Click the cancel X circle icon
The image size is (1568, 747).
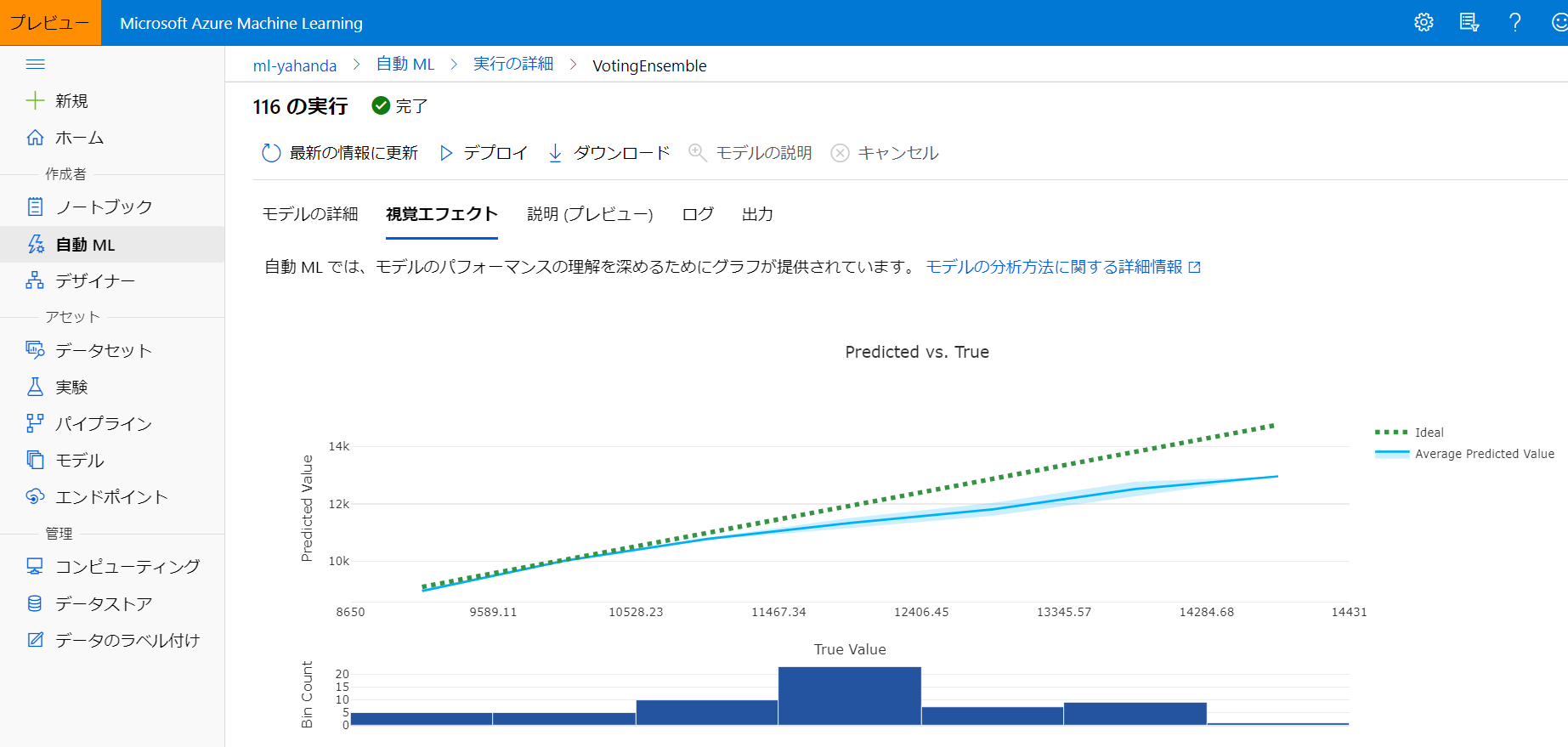[840, 153]
